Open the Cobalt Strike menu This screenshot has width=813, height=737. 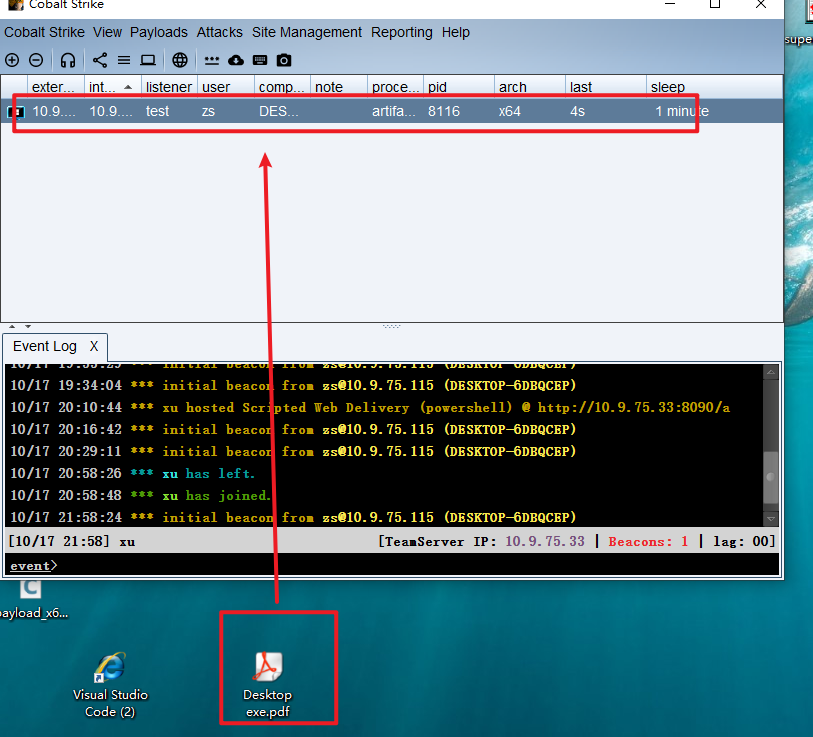(44, 32)
